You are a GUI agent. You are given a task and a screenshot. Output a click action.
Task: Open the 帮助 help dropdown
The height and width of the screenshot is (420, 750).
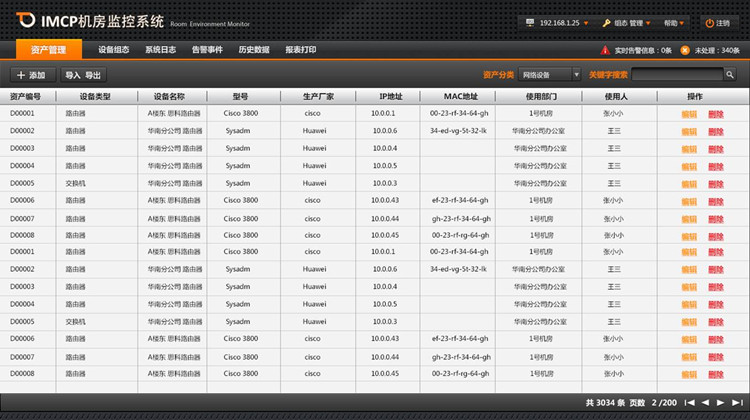click(675, 22)
